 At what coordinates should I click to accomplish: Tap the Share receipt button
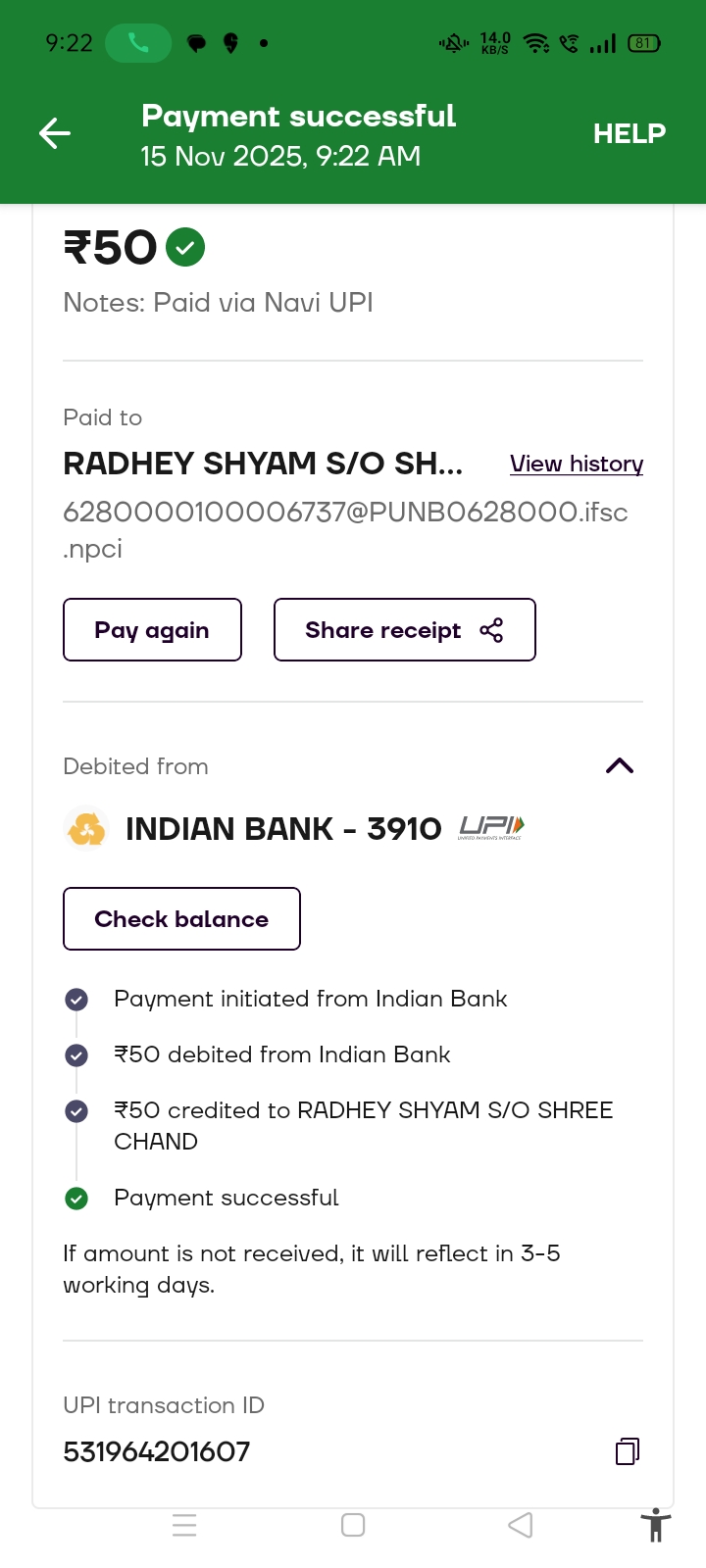[x=404, y=630]
